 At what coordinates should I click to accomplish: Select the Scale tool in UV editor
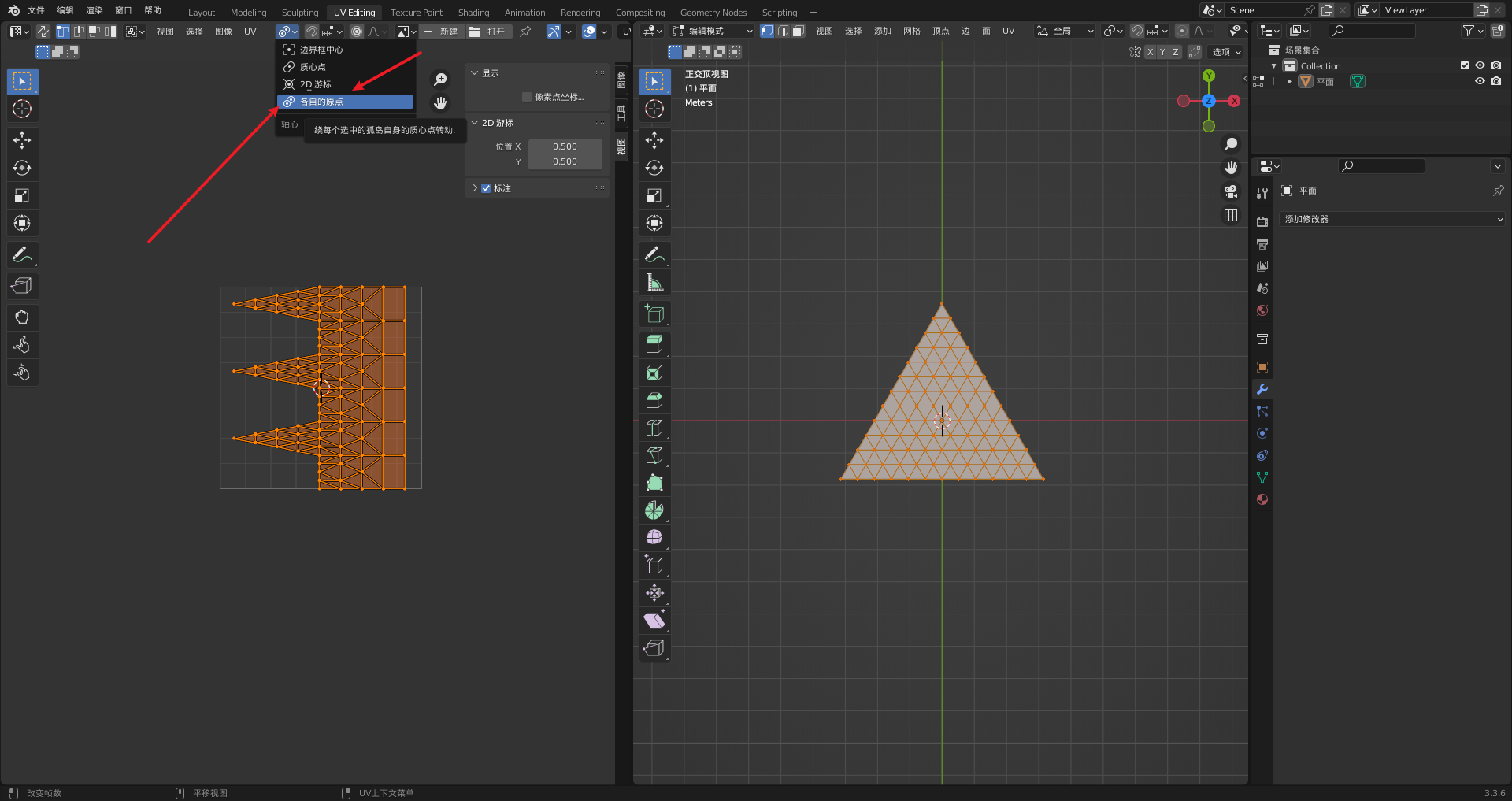22,195
